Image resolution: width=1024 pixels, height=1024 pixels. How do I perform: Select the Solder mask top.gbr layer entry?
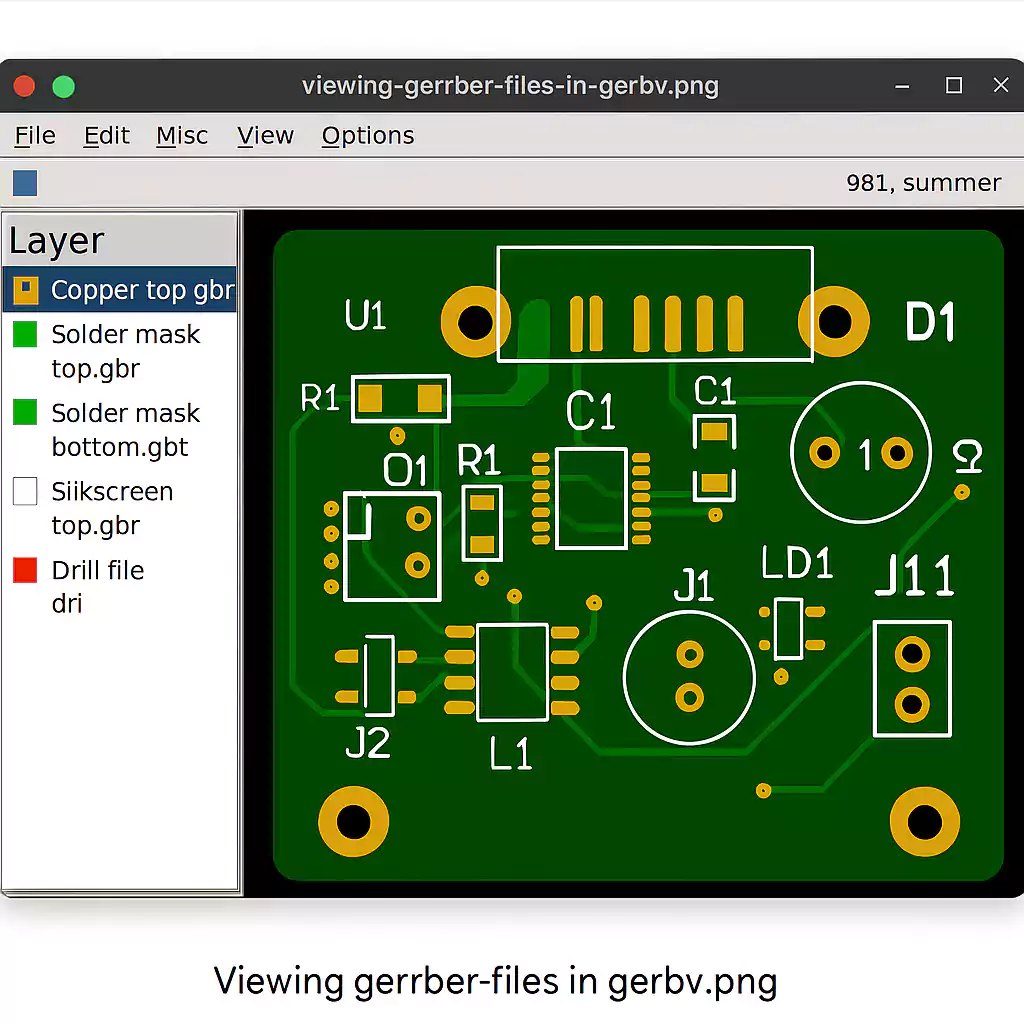click(x=125, y=351)
